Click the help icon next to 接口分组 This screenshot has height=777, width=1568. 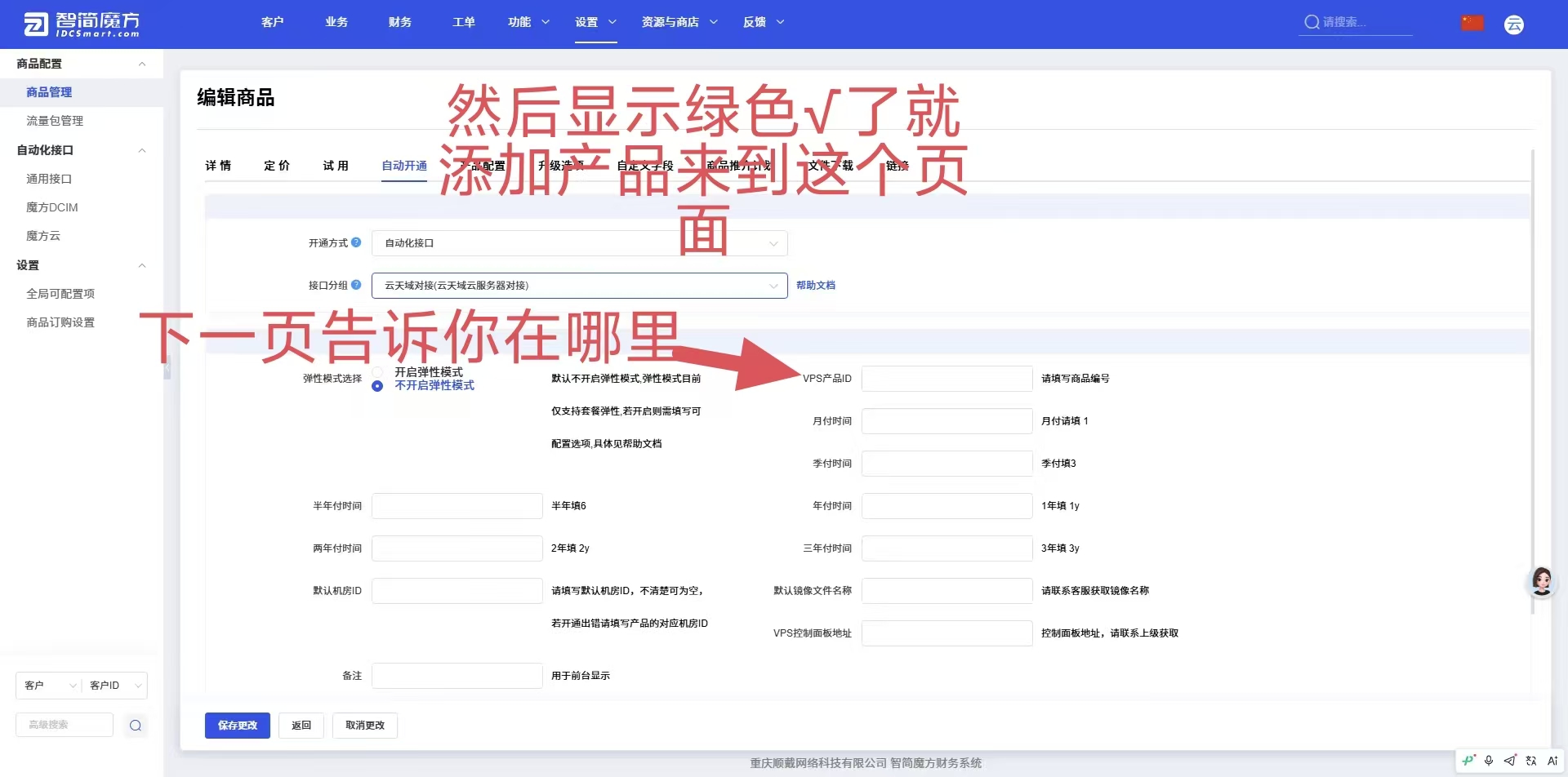[356, 285]
